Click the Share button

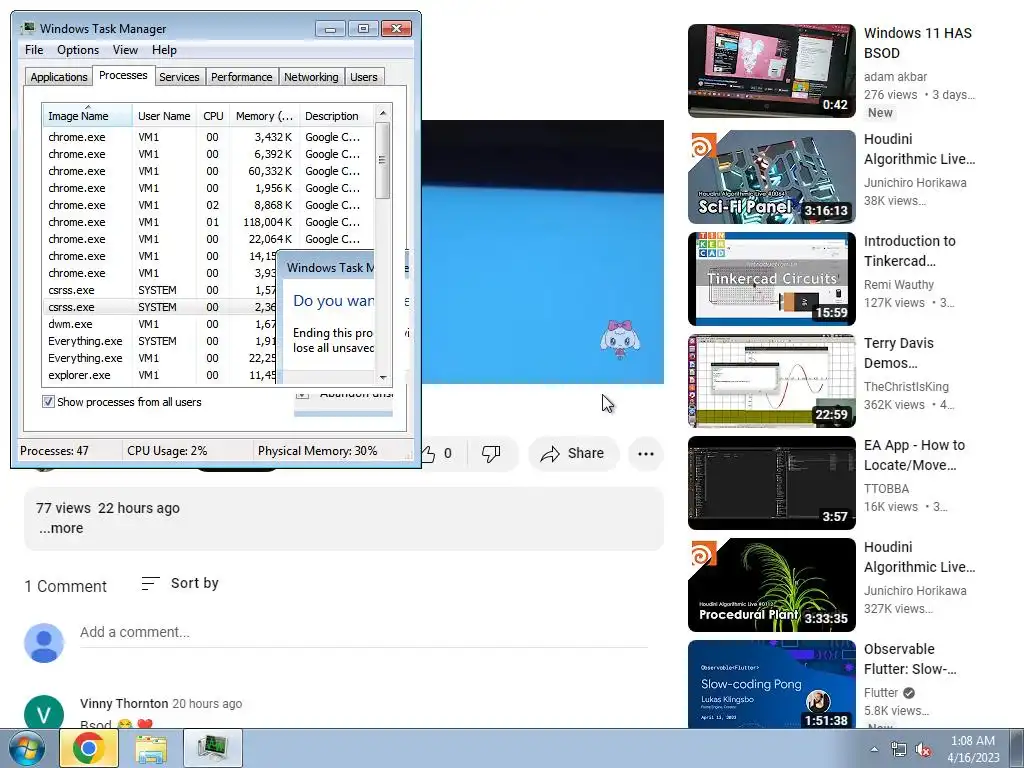coord(573,453)
